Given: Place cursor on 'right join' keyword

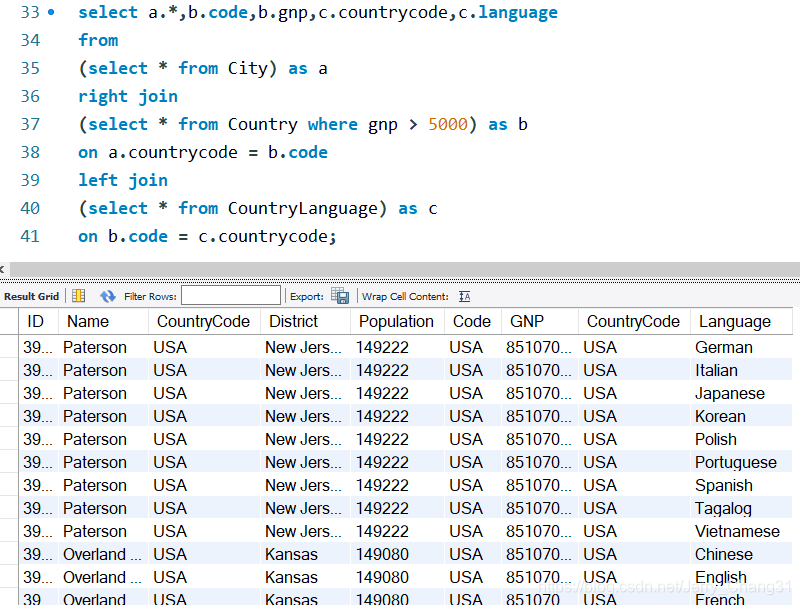Looking at the screenshot, I should click(x=128, y=96).
